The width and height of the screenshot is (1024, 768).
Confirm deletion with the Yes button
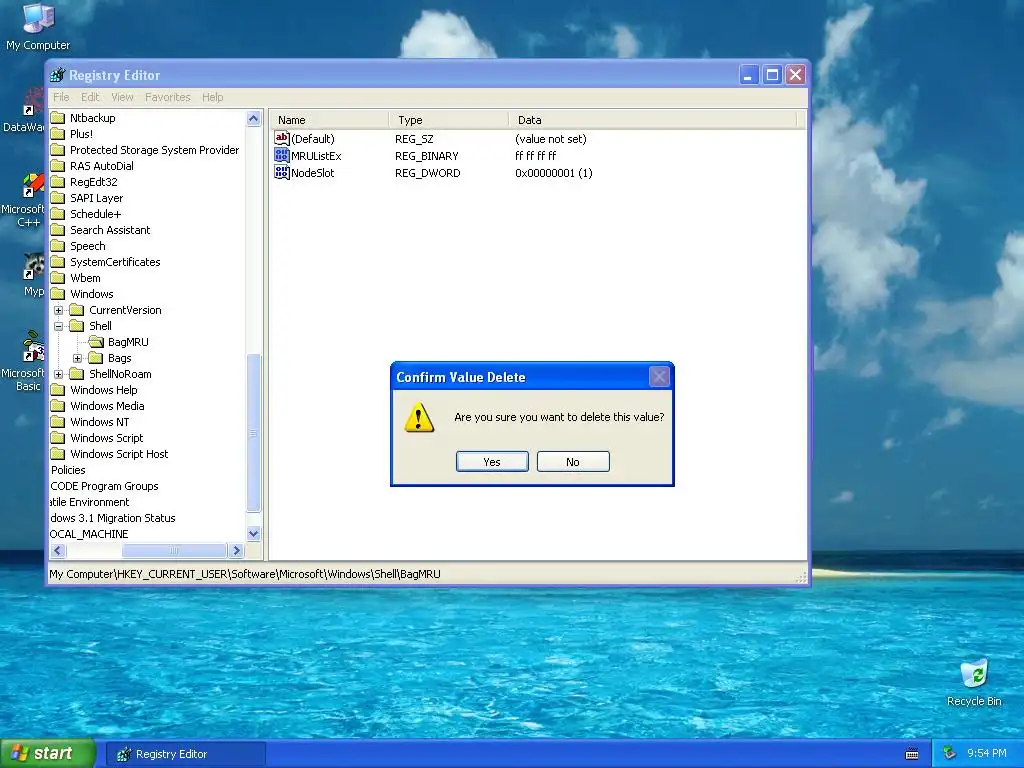pyautogui.click(x=492, y=462)
